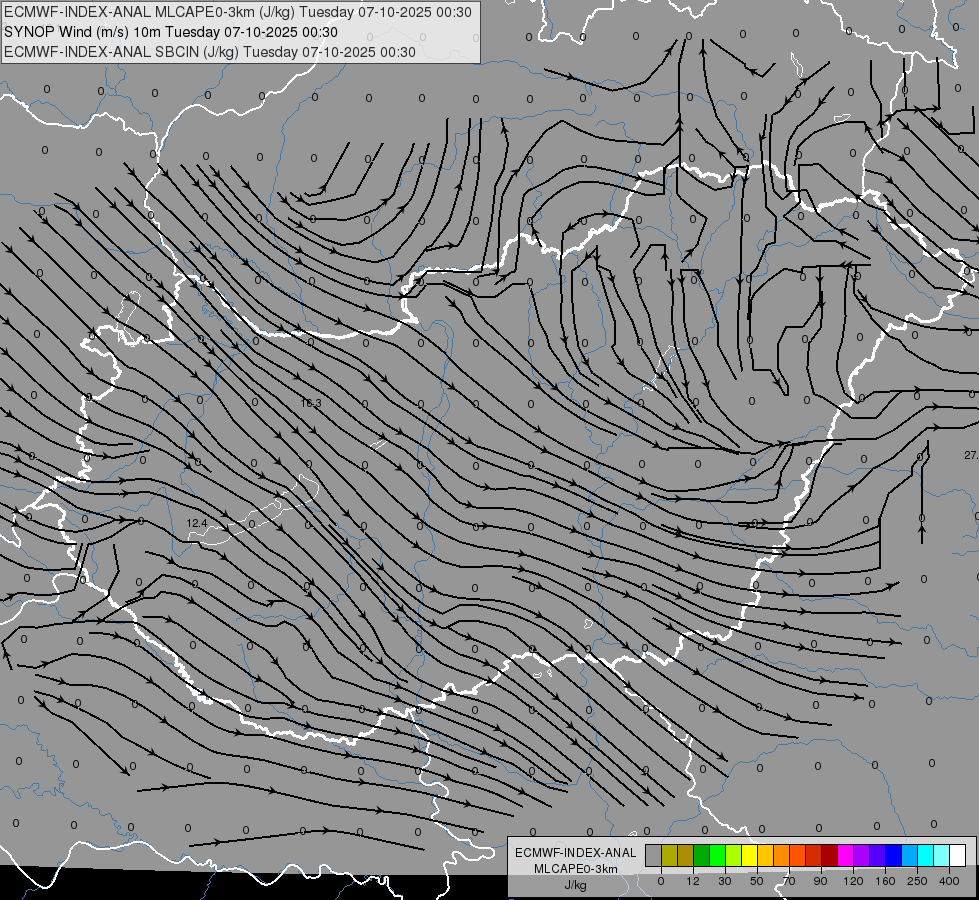Click the ECMWF-INDEX-ANAL SBCIN title line
The width and height of the screenshot is (979, 900).
coord(210,52)
